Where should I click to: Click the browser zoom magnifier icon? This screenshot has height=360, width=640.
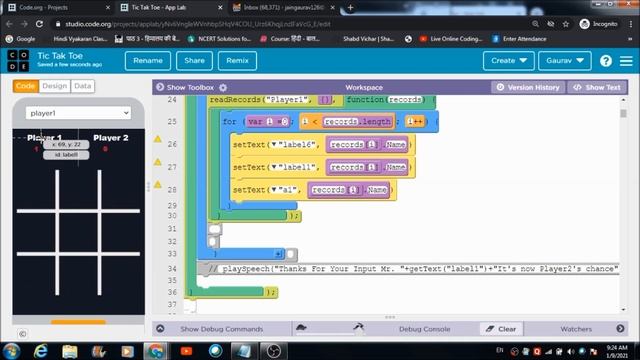click(x=535, y=24)
